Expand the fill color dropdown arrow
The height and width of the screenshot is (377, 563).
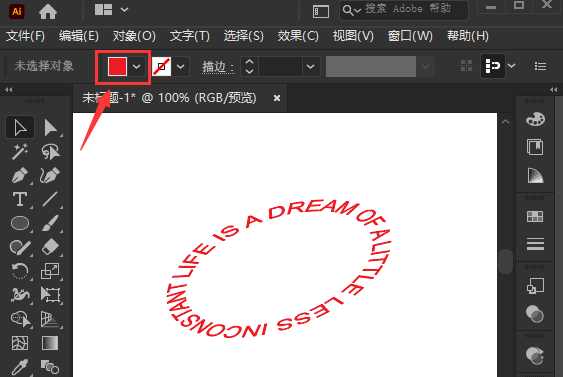tap(136, 66)
